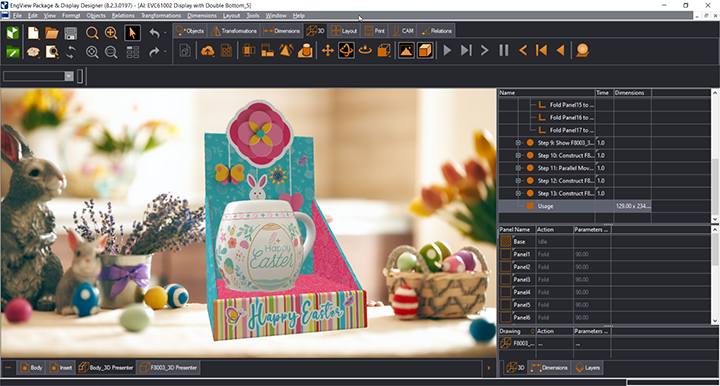Click the New document icon
The image size is (720, 386).
pos(33,33)
